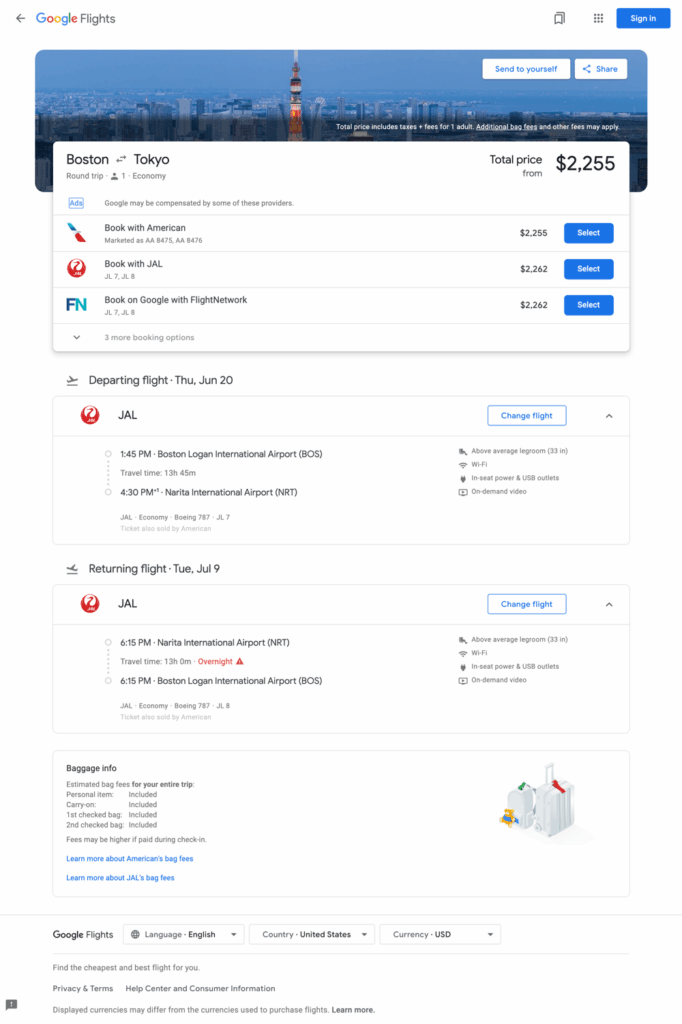Click the Sign in button

[643, 18]
